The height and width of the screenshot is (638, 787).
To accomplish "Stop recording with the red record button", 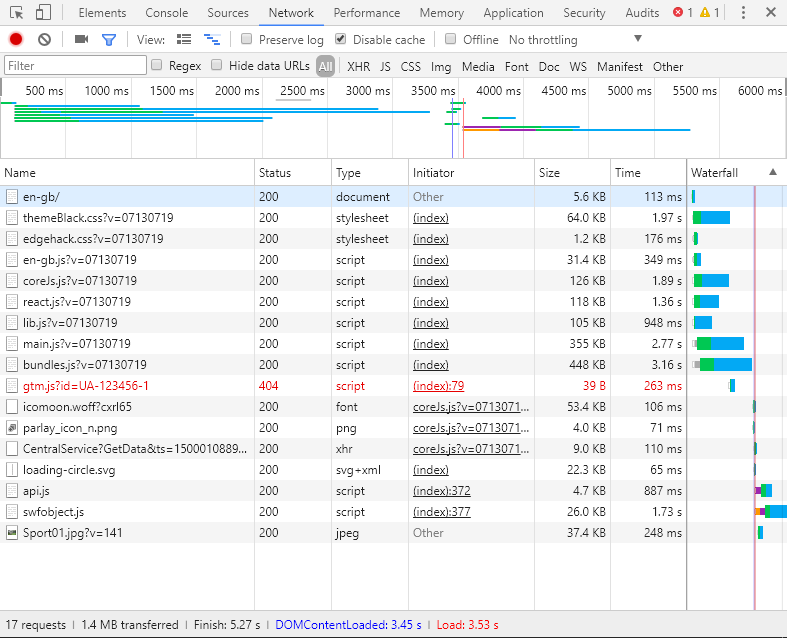I will pos(16,39).
